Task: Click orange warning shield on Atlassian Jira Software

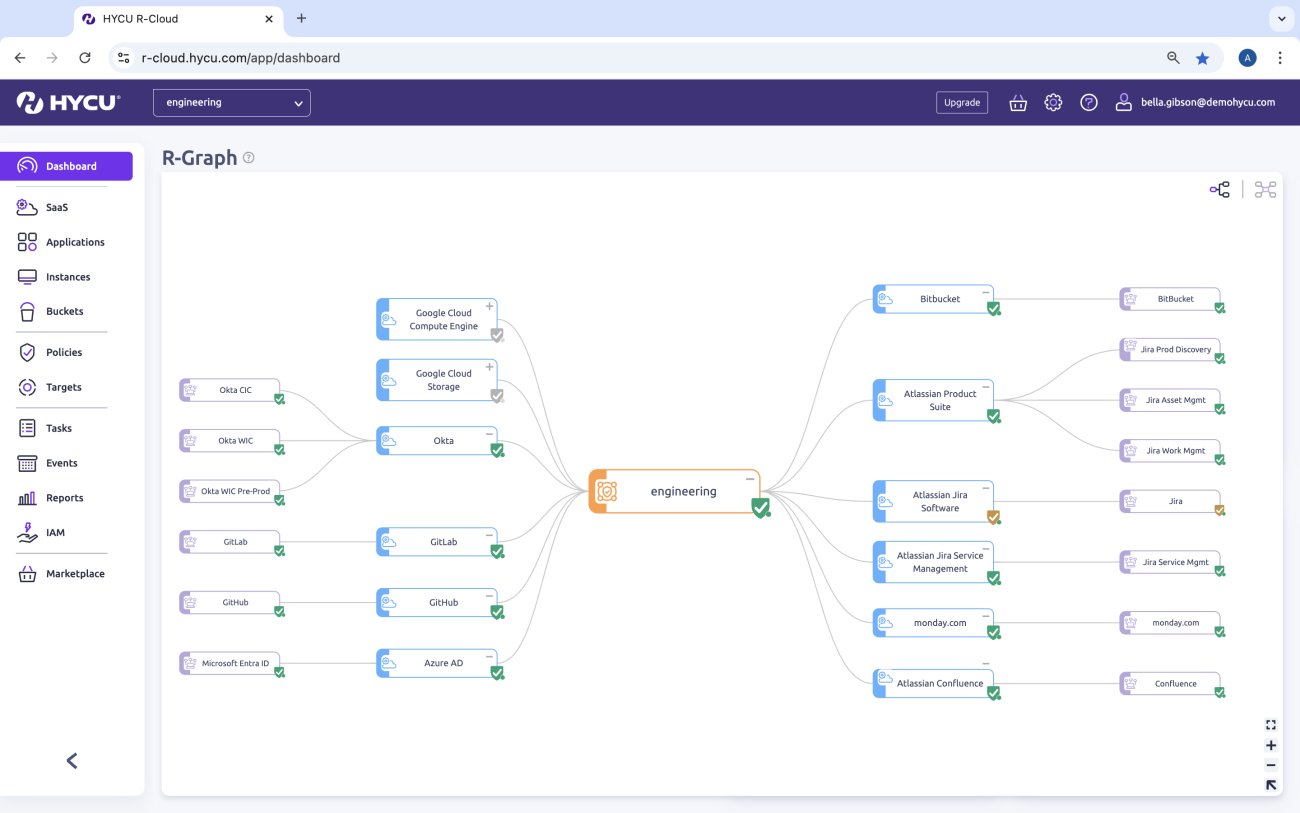Action: point(993,517)
